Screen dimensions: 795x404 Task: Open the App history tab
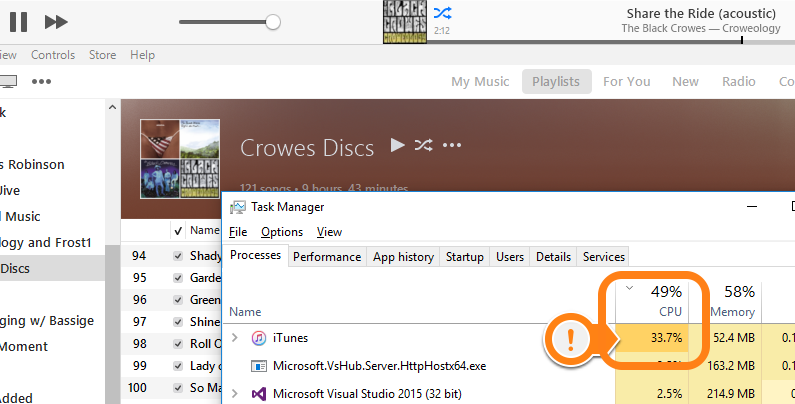pos(404,257)
